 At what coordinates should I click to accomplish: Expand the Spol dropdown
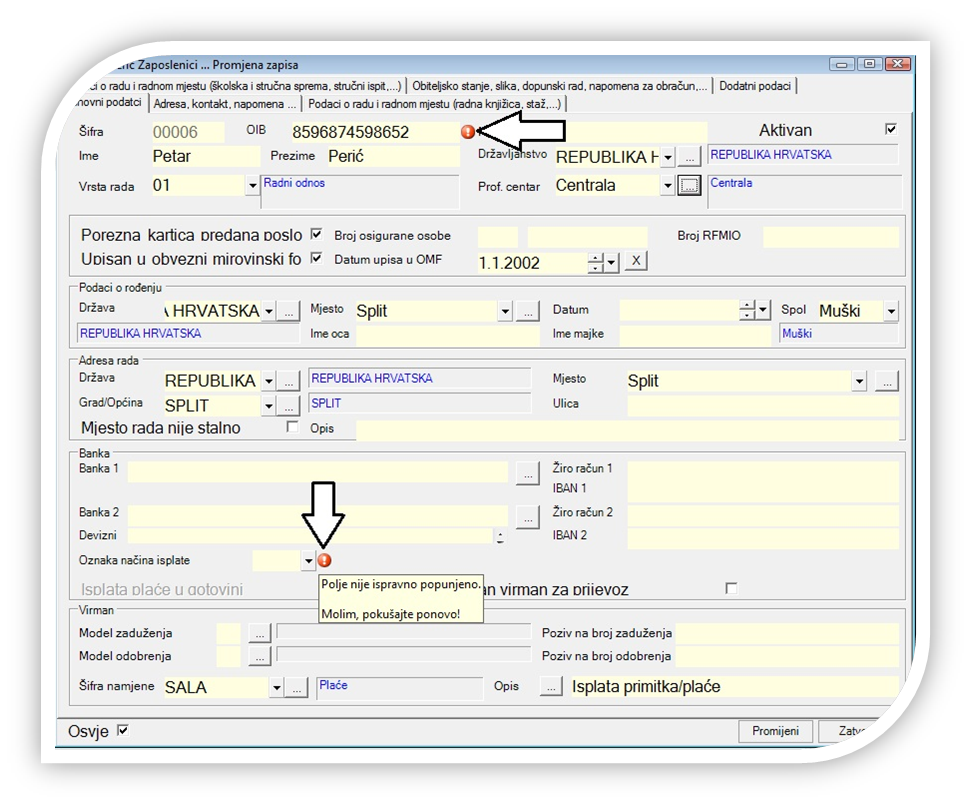[x=890, y=311]
